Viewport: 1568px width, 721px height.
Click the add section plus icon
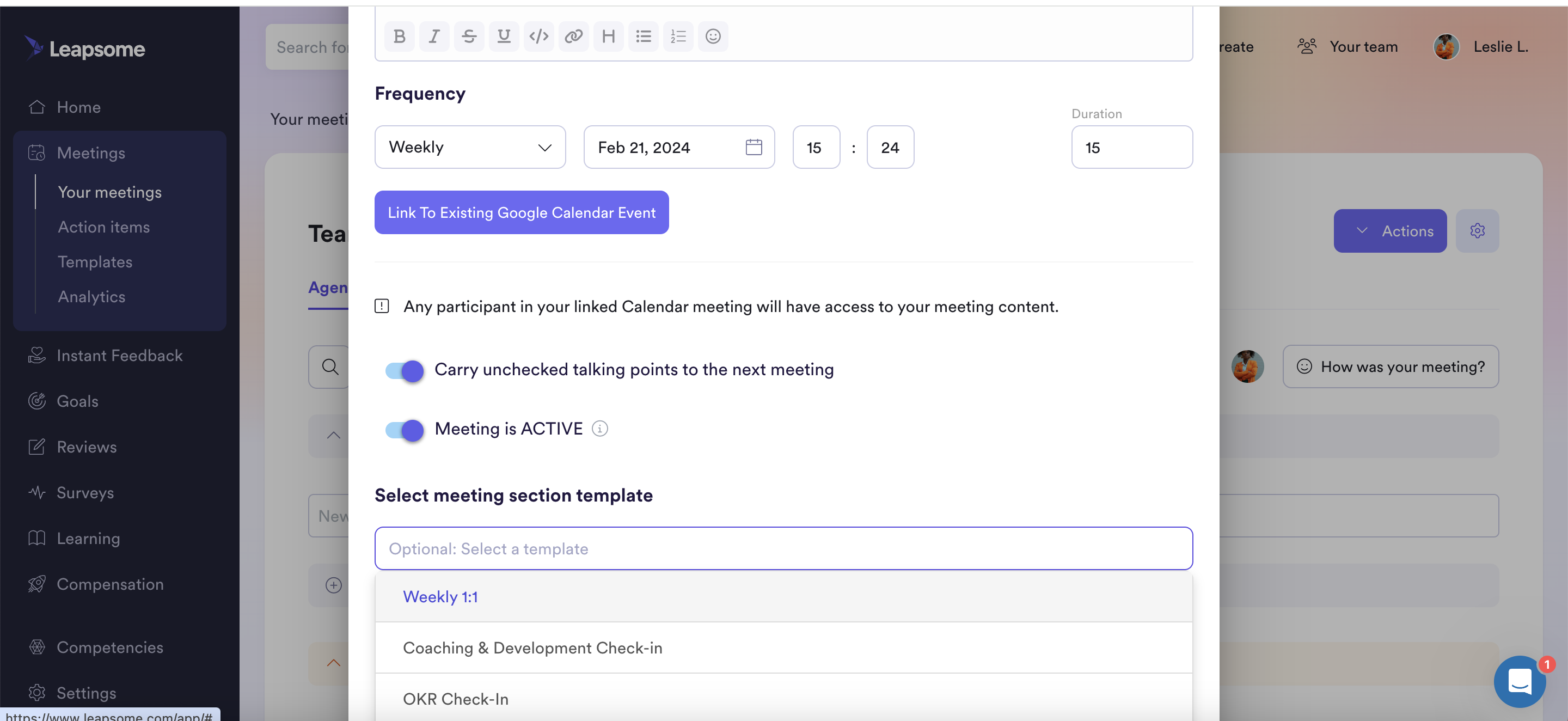coord(334,585)
